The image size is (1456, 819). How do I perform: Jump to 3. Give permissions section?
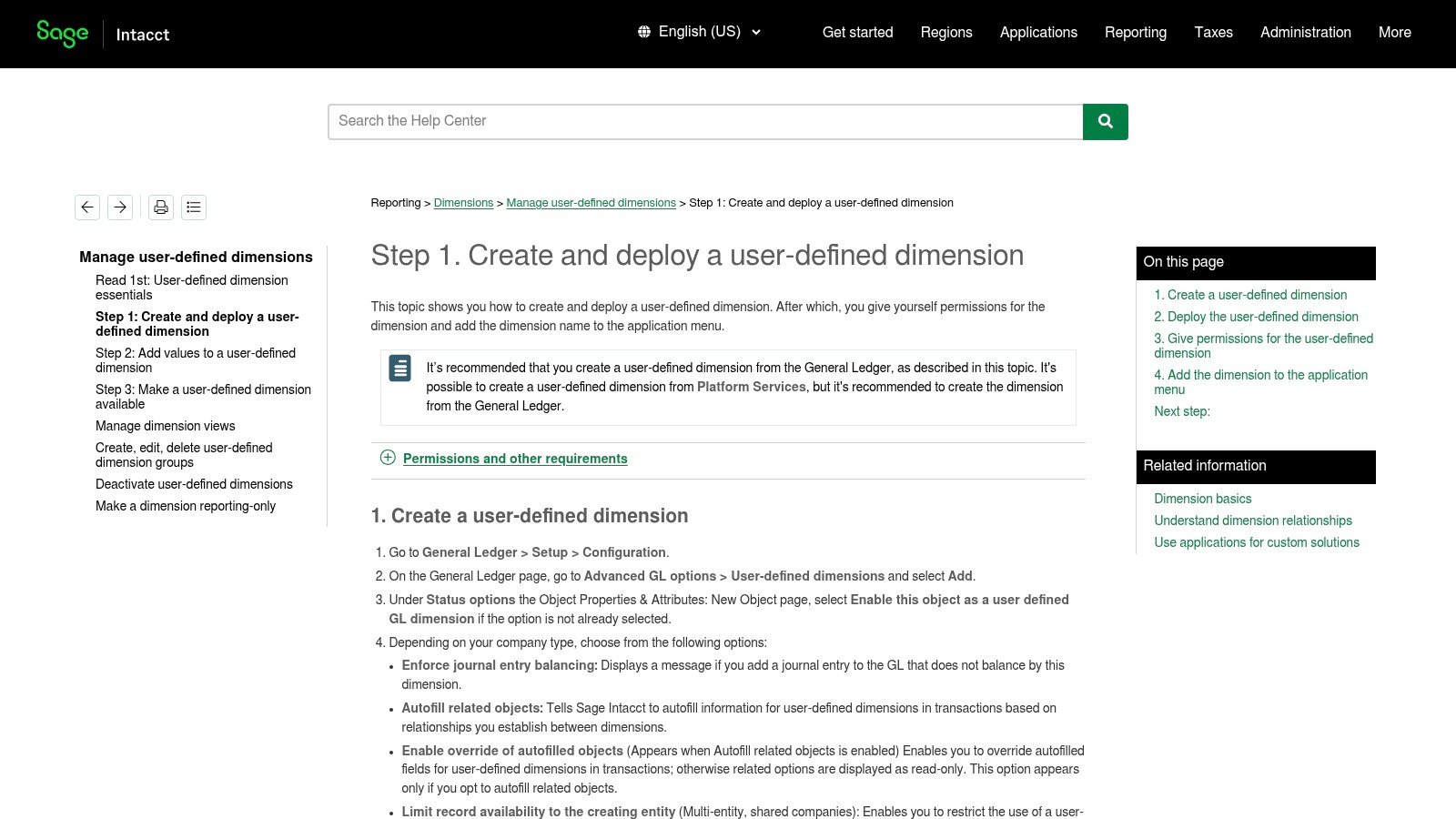tap(1263, 346)
